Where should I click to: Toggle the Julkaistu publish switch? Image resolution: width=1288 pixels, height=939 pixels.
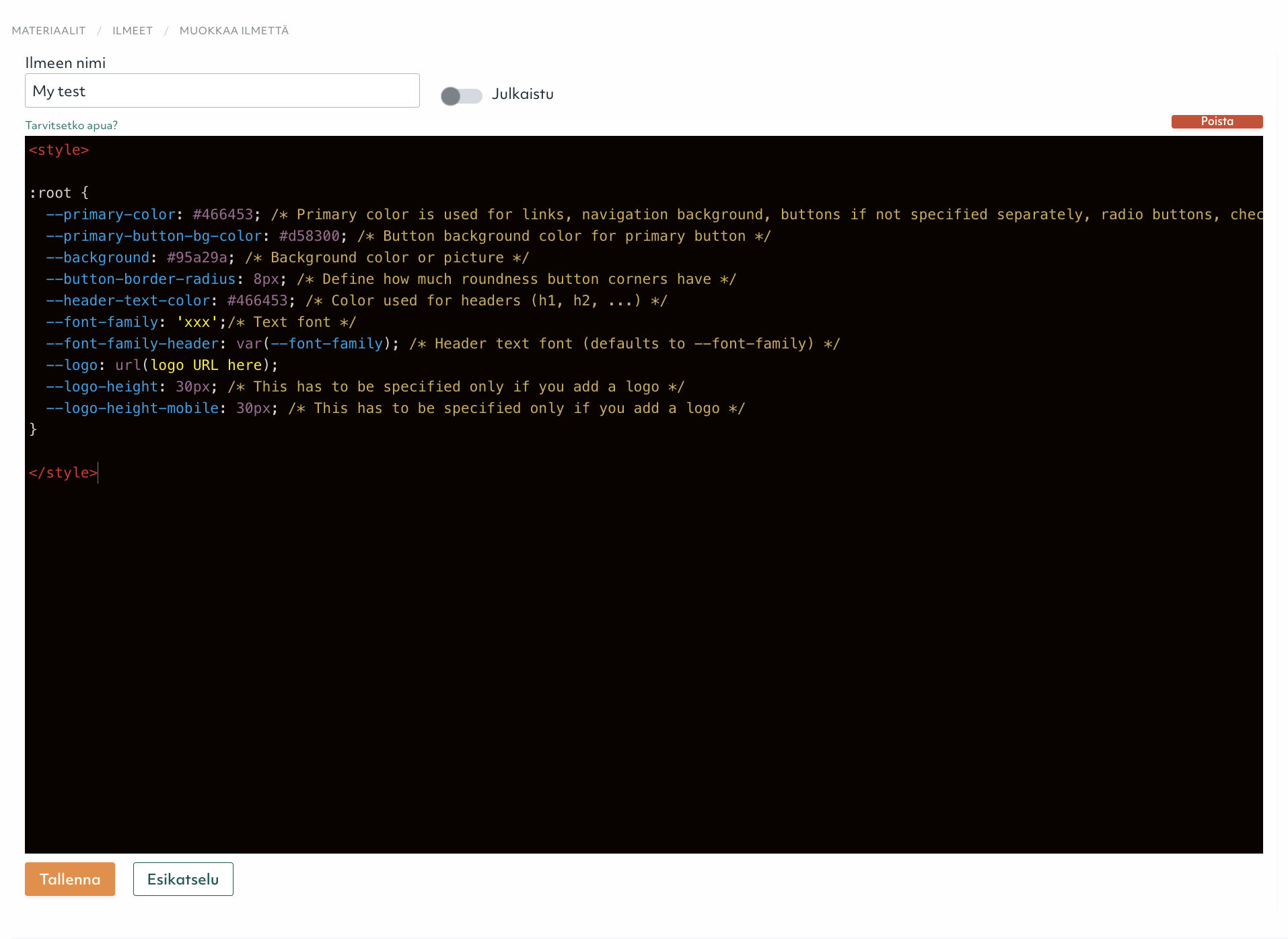coord(462,96)
